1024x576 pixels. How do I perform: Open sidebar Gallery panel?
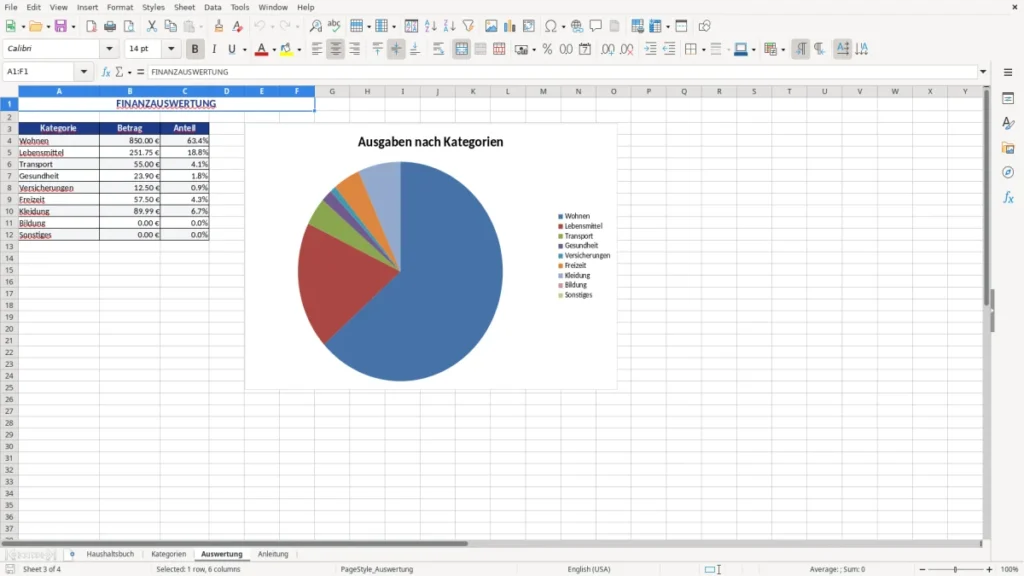1008,148
